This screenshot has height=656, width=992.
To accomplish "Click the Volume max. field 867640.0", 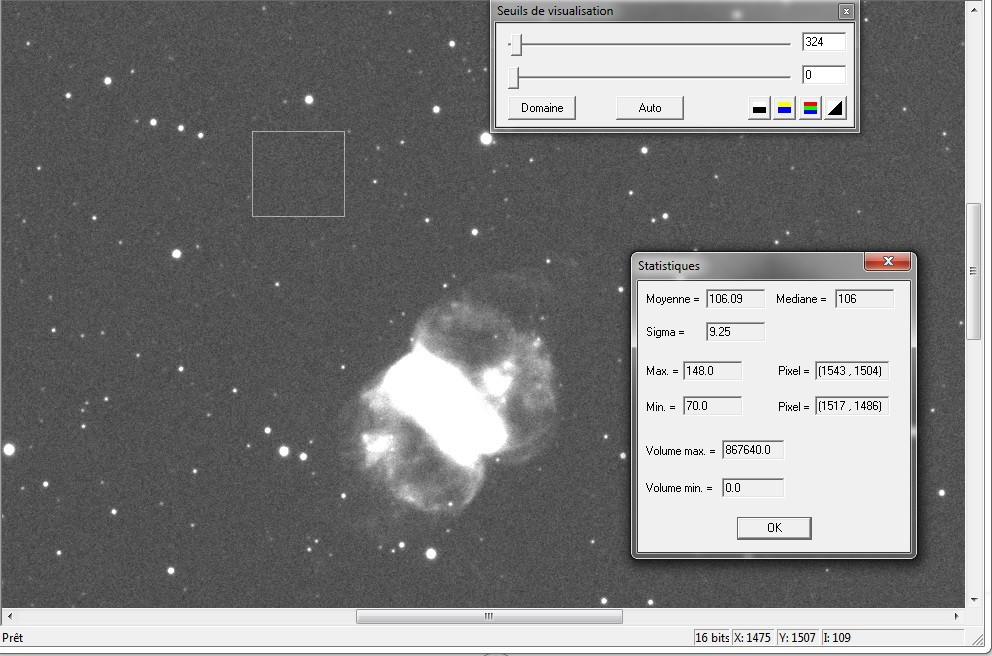I will [x=753, y=450].
